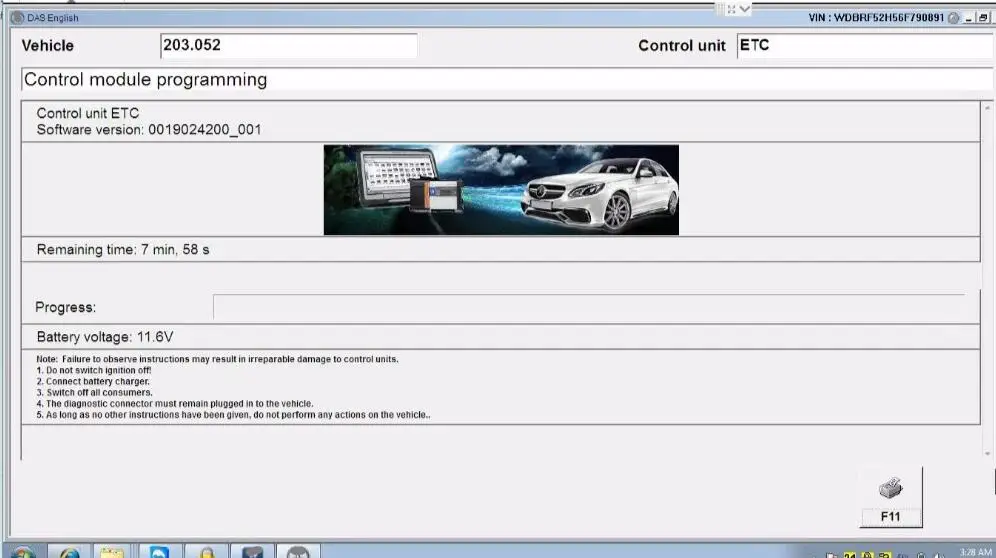Click the padlock icon on the taskbar

point(206,552)
